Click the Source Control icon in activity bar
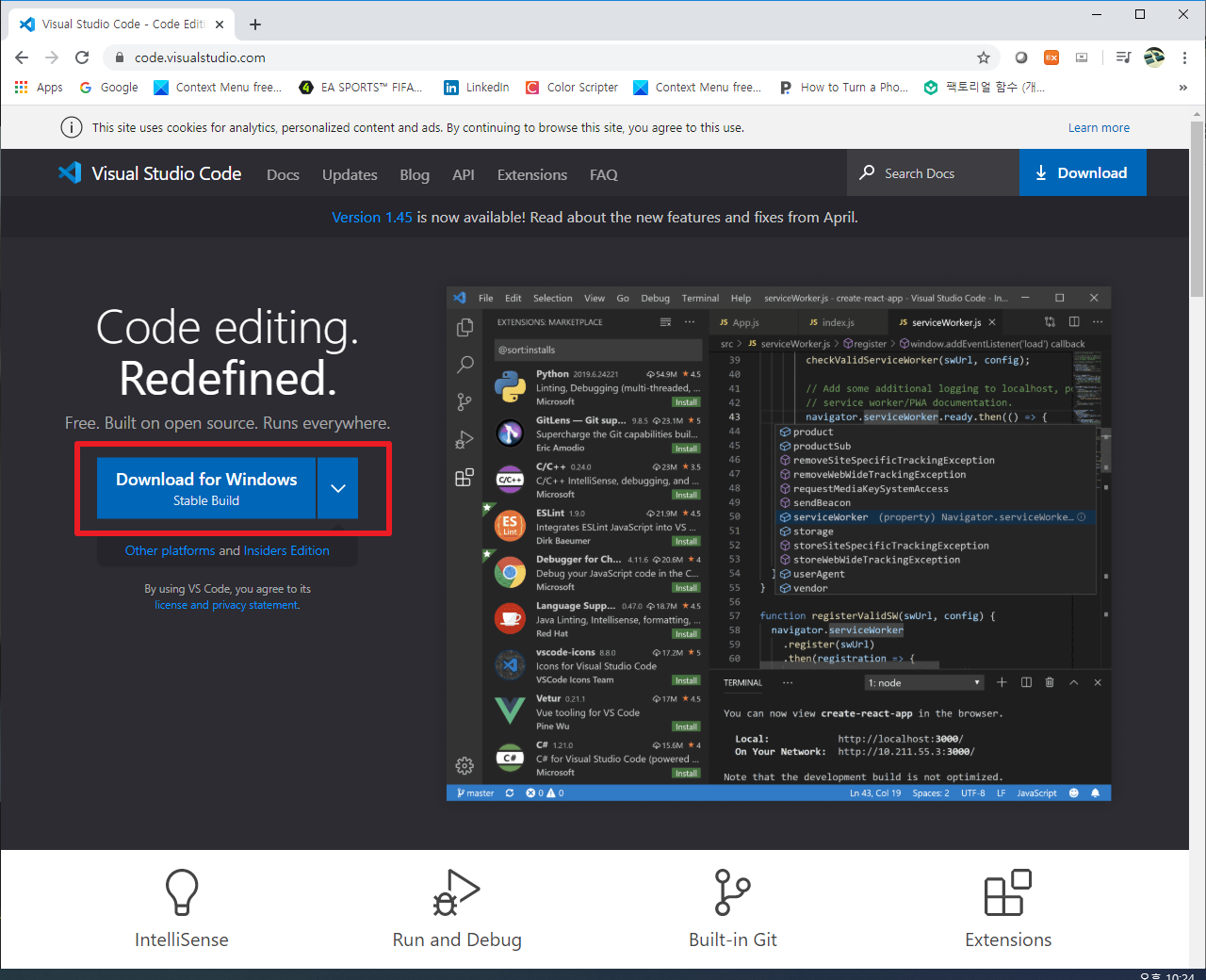This screenshot has width=1206, height=980. [x=464, y=402]
